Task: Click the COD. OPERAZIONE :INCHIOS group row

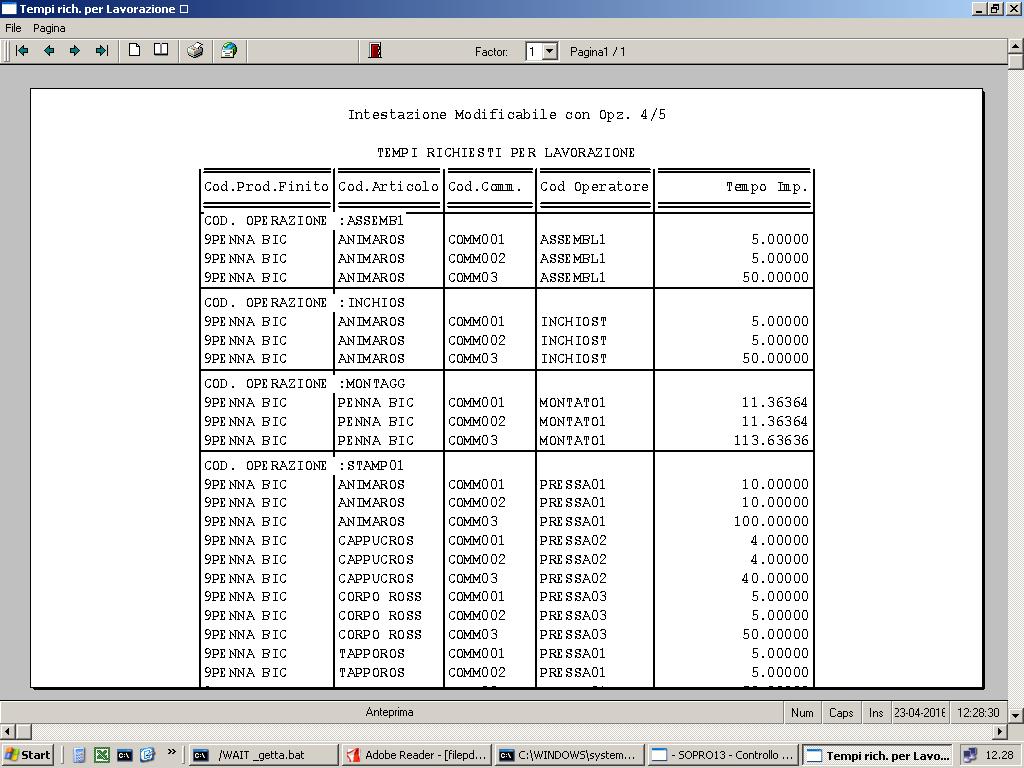Action: click(304, 303)
